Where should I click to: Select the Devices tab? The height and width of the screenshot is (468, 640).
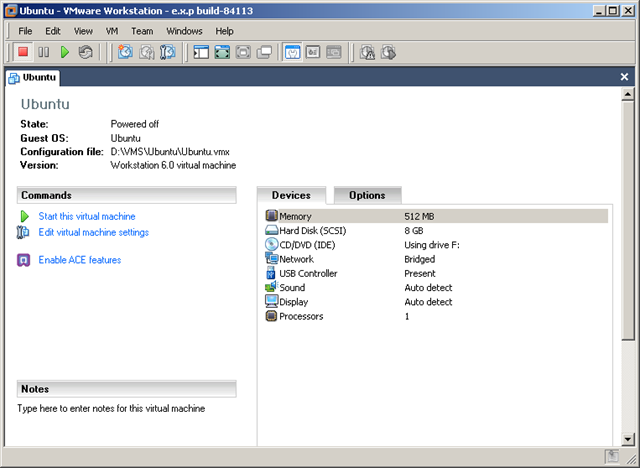[x=291, y=195]
